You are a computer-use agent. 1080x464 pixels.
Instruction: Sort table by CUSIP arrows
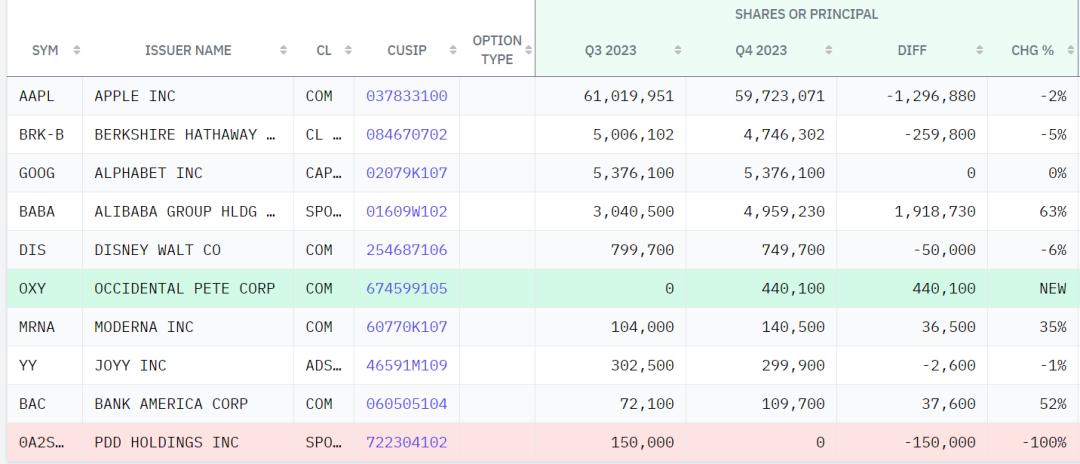point(453,50)
